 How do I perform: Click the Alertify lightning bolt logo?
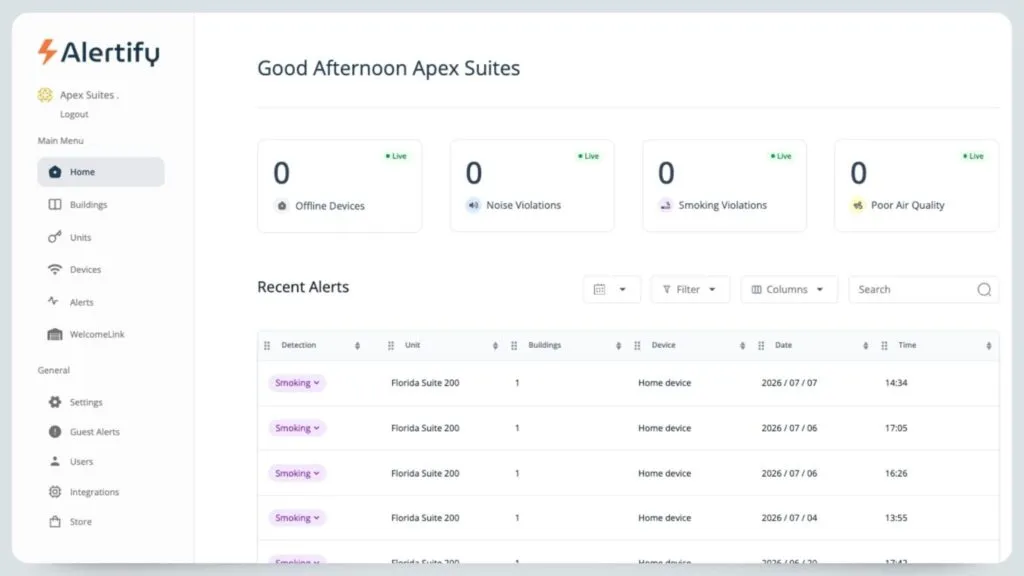pyautogui.click(x=46, y=52)
